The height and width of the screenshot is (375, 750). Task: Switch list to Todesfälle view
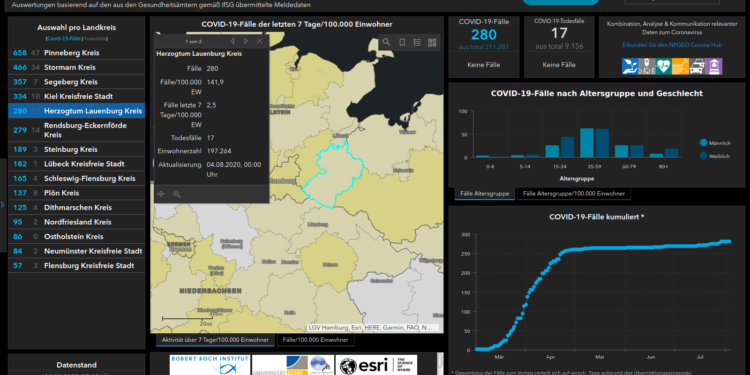click(95, 38)
